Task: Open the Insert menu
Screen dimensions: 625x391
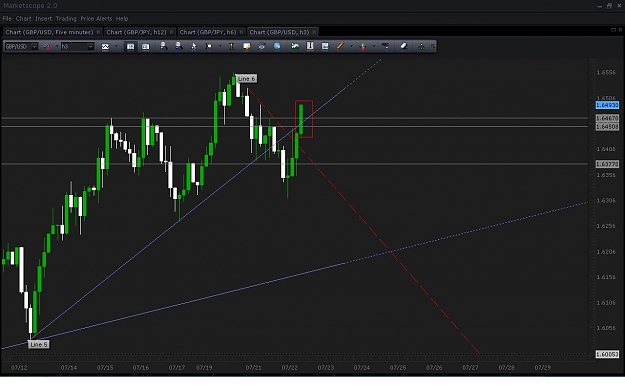Action: tap(43, 19)
